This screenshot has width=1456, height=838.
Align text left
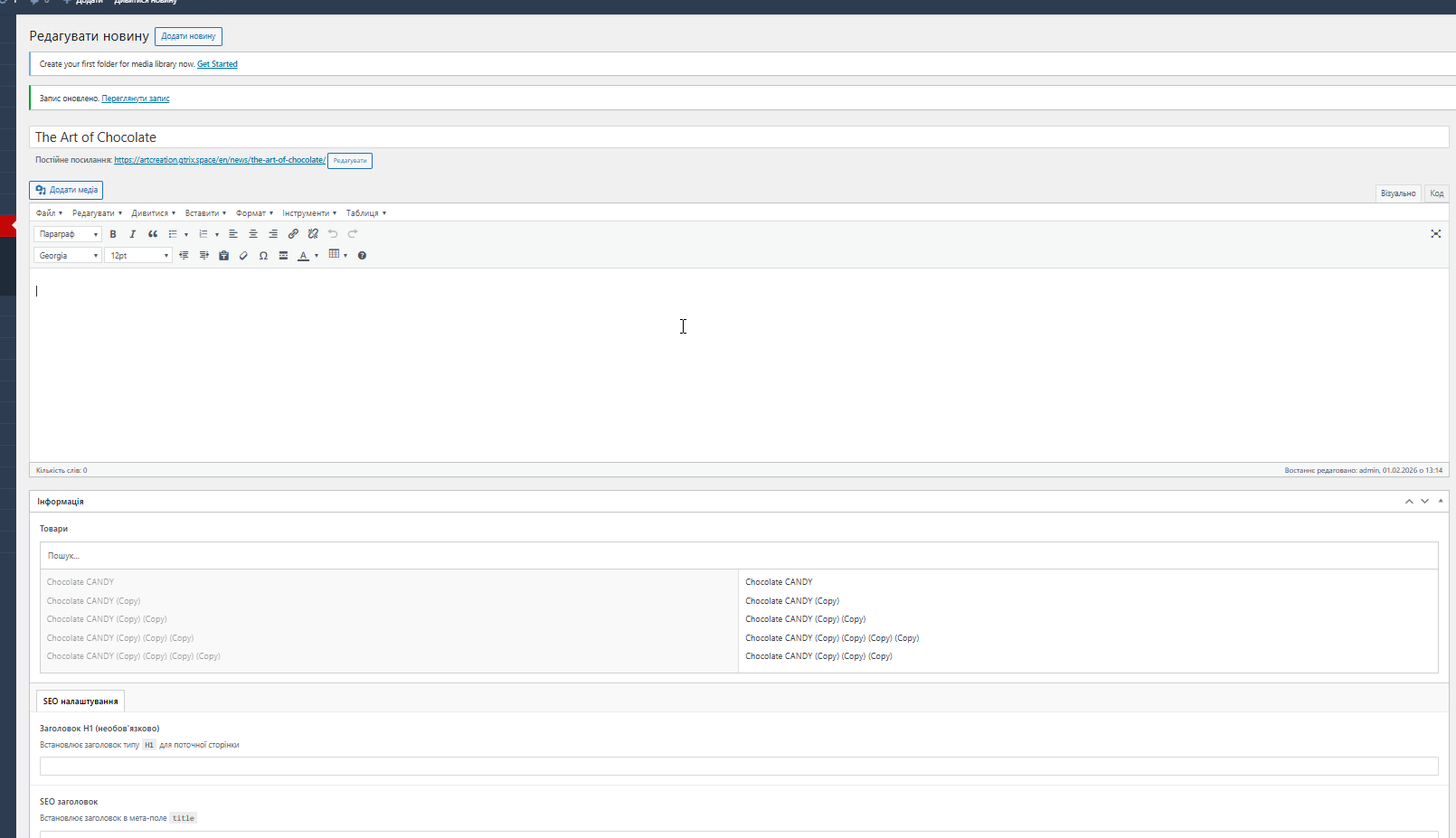[x=233, y=234]
